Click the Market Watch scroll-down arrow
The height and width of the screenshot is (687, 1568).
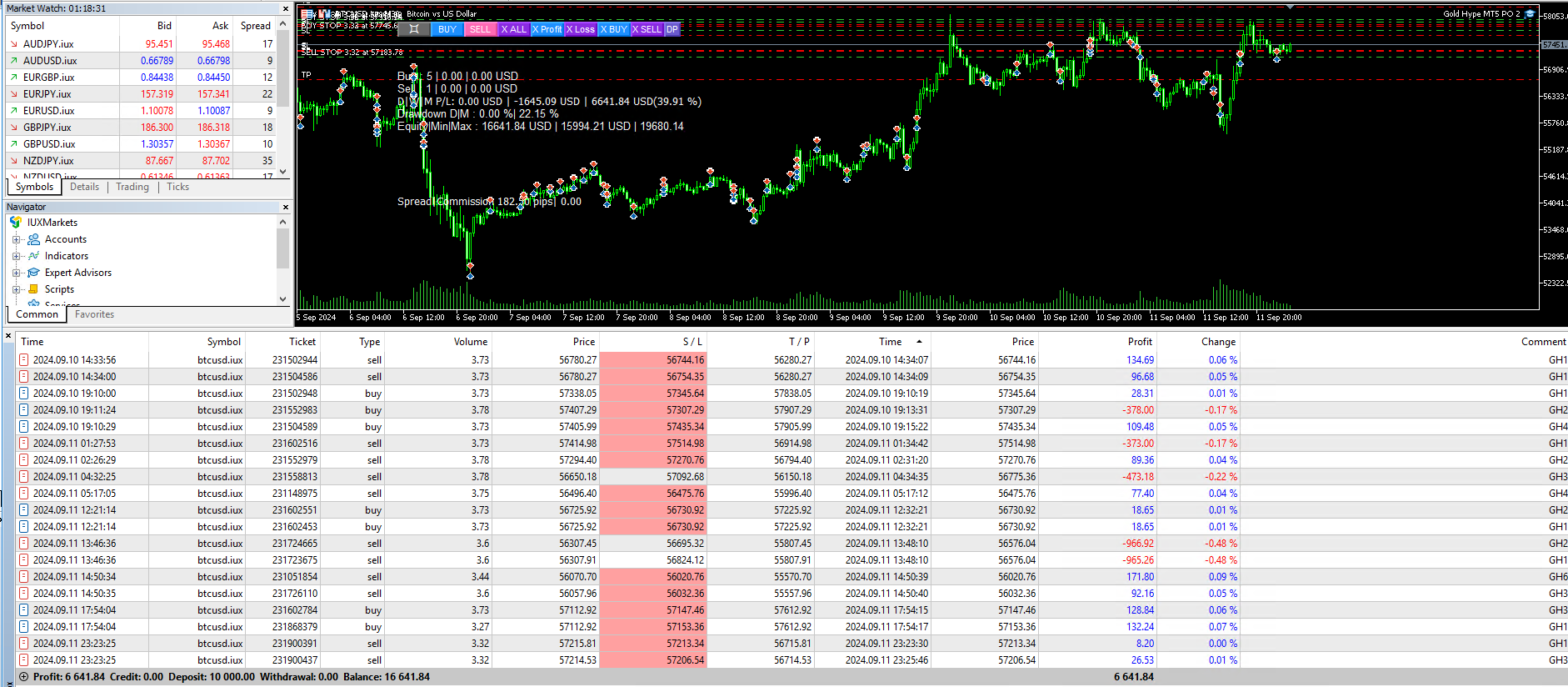pyautogui.click(x=283, y=172)
